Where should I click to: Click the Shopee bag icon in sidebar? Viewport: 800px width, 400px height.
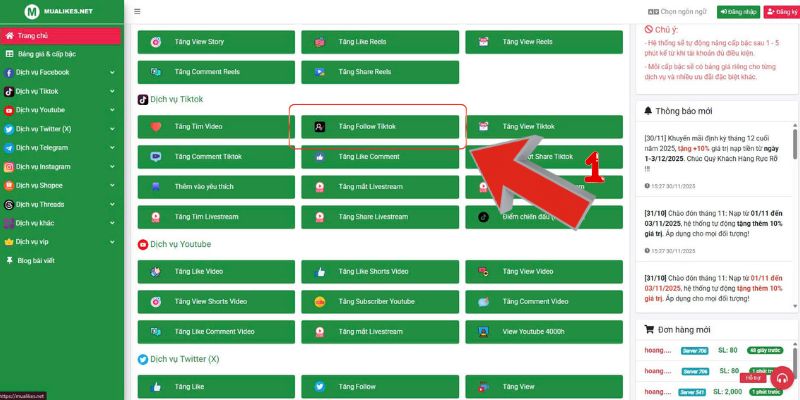(9, 186)
